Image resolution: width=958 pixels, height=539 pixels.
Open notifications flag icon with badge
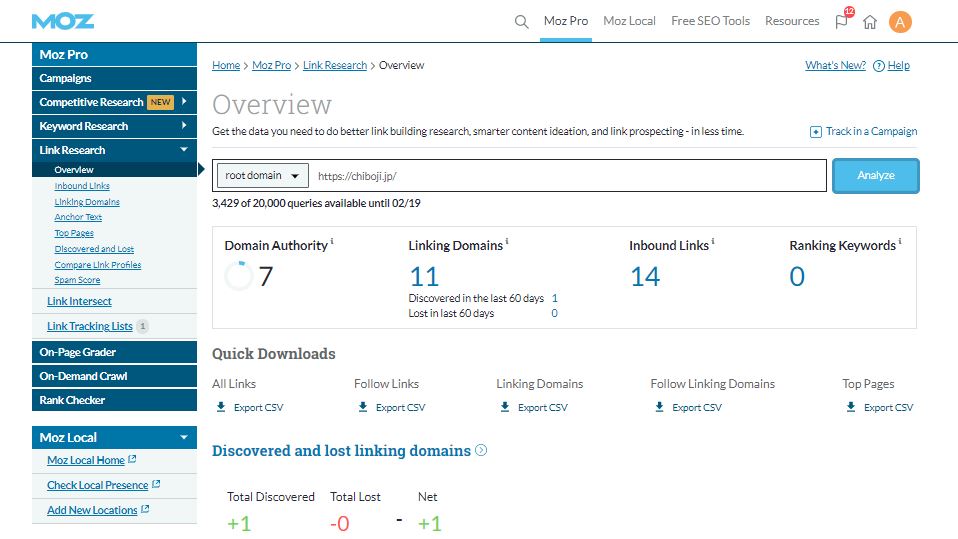pos(843,20)
